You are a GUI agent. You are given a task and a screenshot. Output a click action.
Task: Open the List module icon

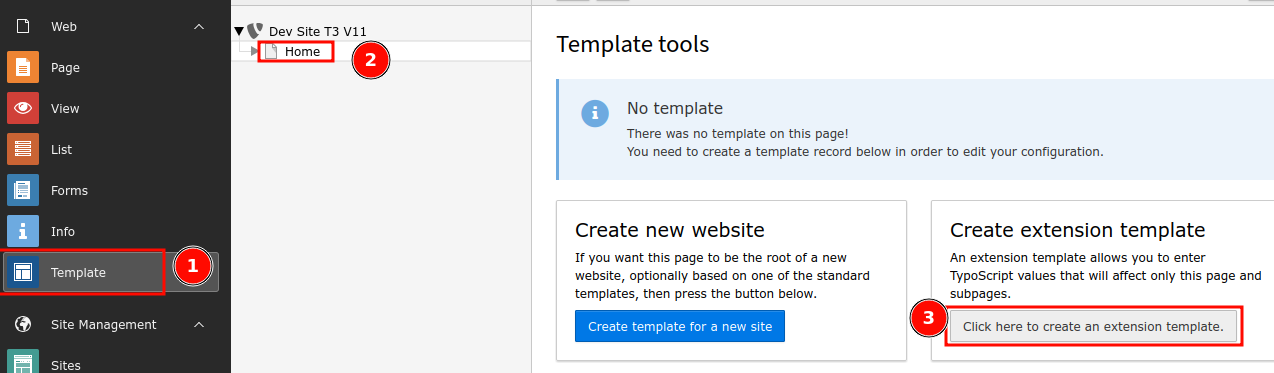pos(23,149)
